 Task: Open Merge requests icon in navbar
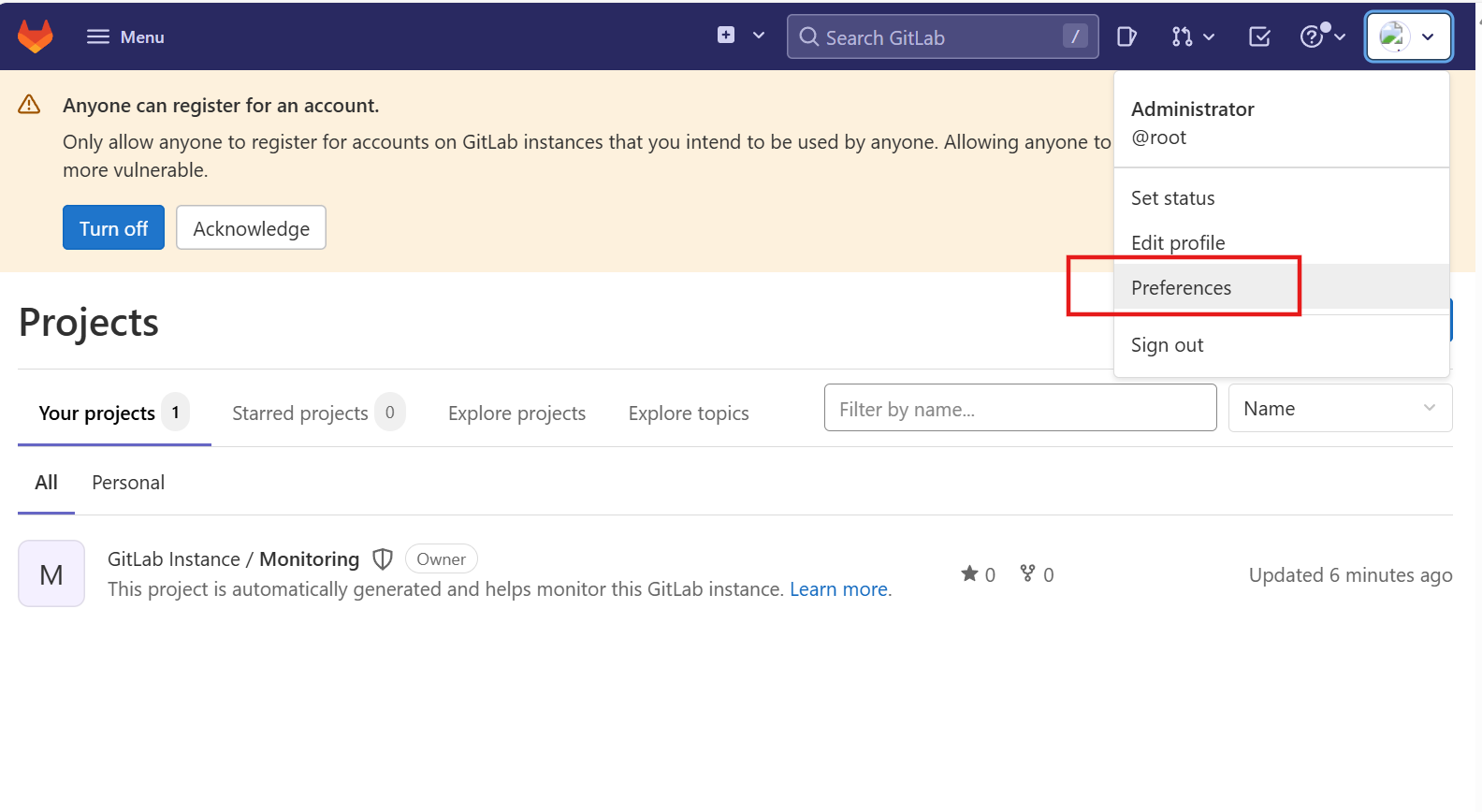coord(1182,36)
